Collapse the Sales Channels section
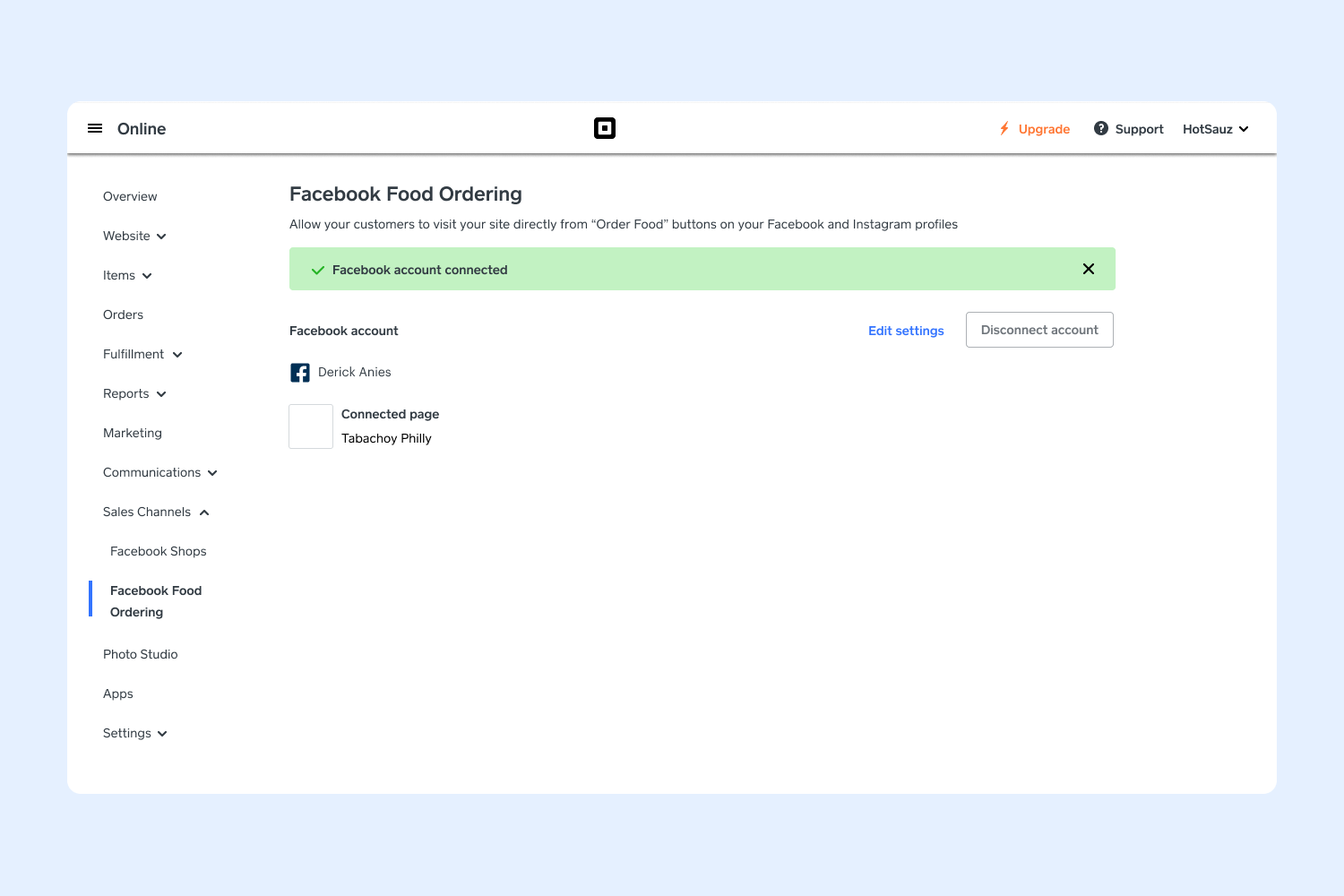Screen dimensions: 1344x896 point(156,513)
